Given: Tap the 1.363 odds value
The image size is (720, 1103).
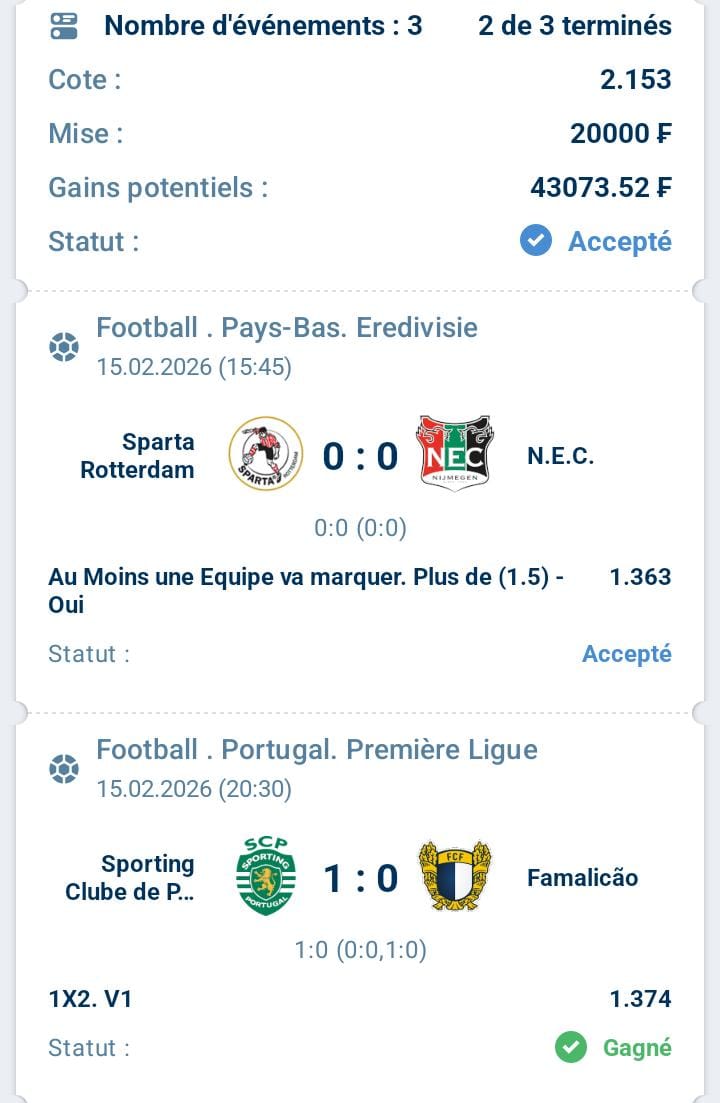Looking at the screenshot, I should [640, 577].
